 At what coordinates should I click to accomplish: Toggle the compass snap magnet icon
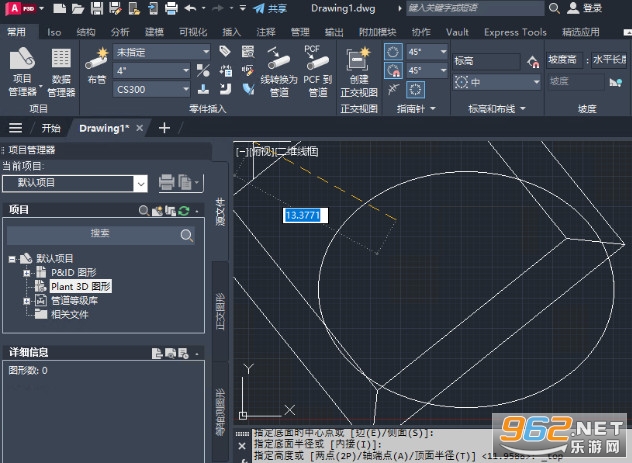pyautogui.click(x=393, y=71)
